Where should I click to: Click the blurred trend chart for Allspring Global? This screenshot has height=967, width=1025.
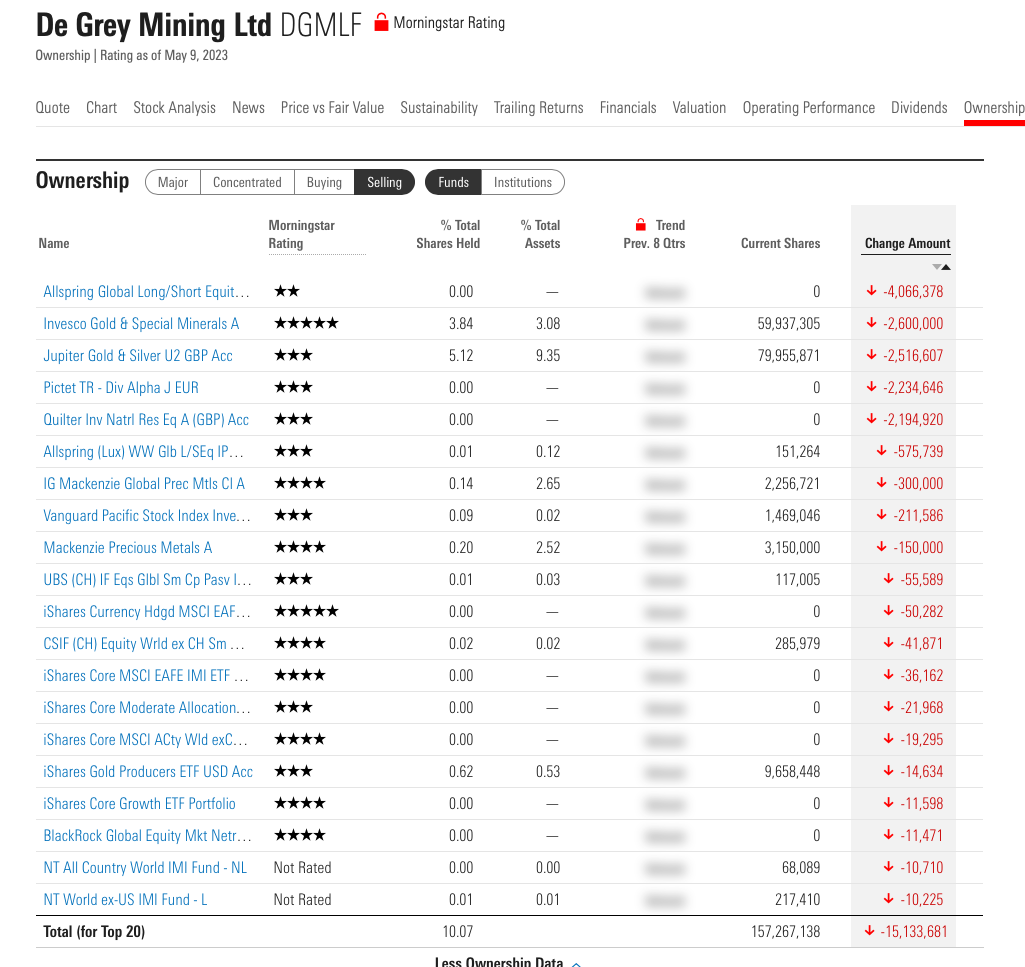click(x=664, y=292)
